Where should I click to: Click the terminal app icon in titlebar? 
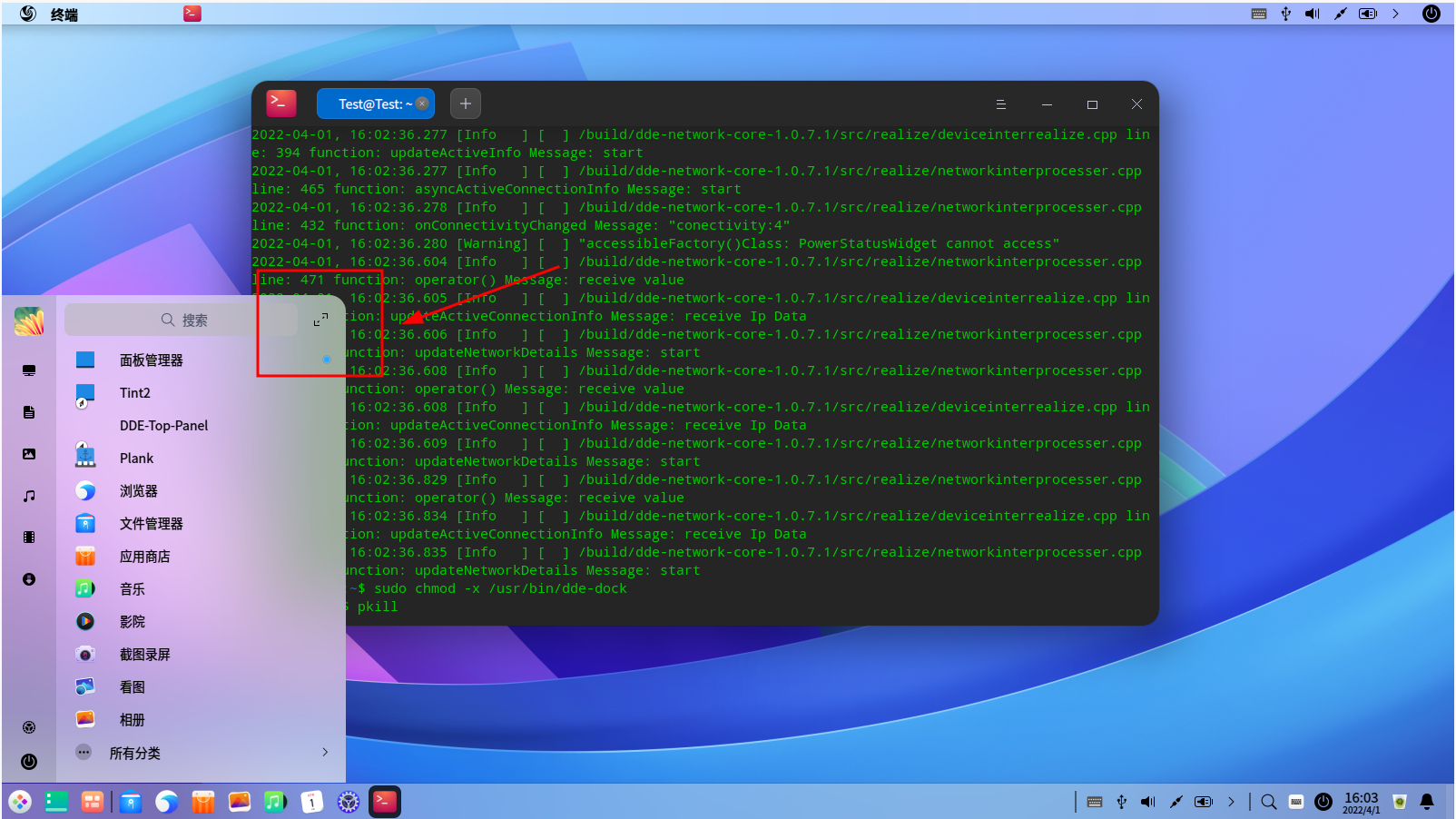coord(281,104)
